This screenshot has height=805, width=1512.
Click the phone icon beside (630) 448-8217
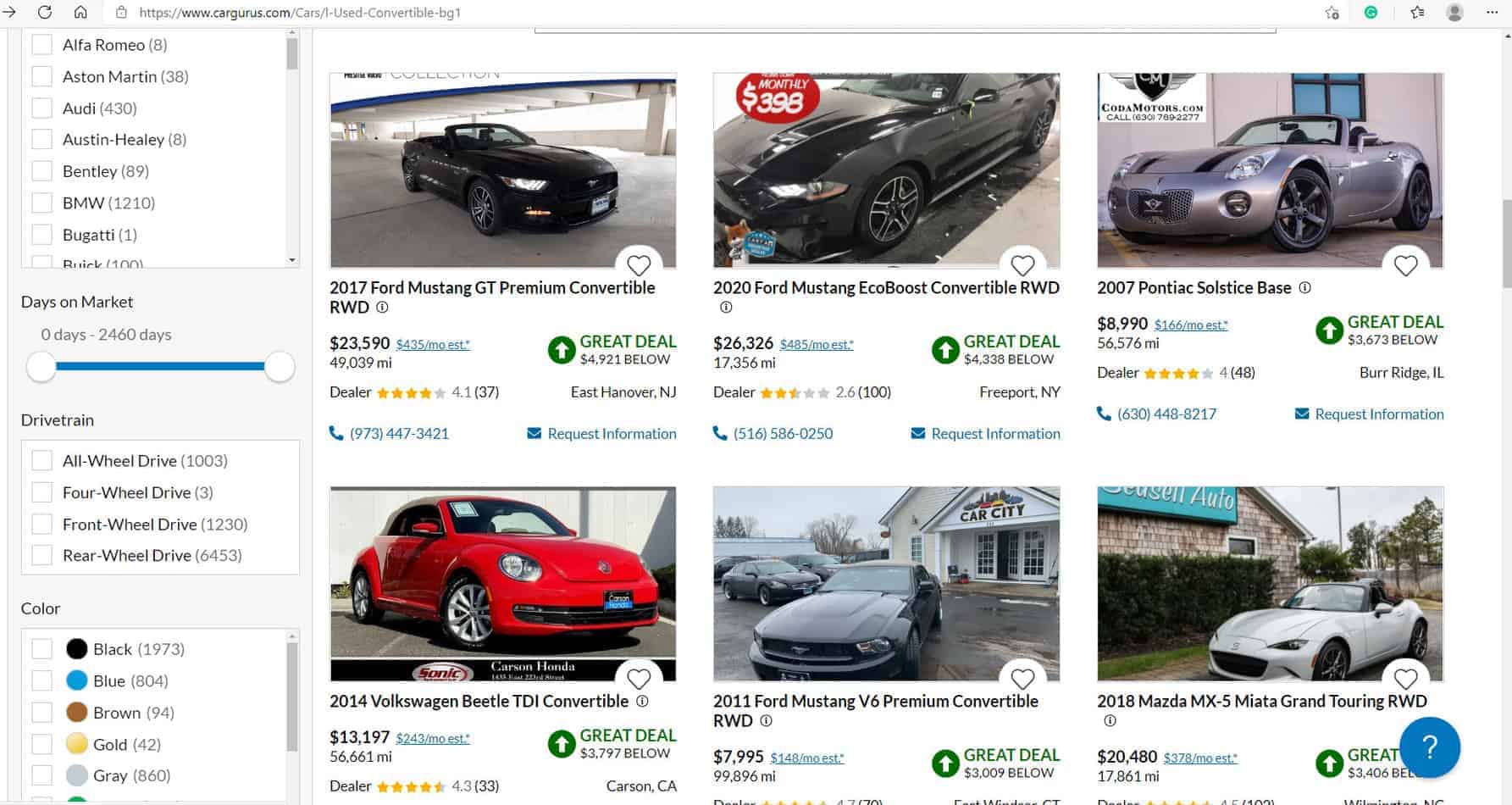coord(1104,414)
